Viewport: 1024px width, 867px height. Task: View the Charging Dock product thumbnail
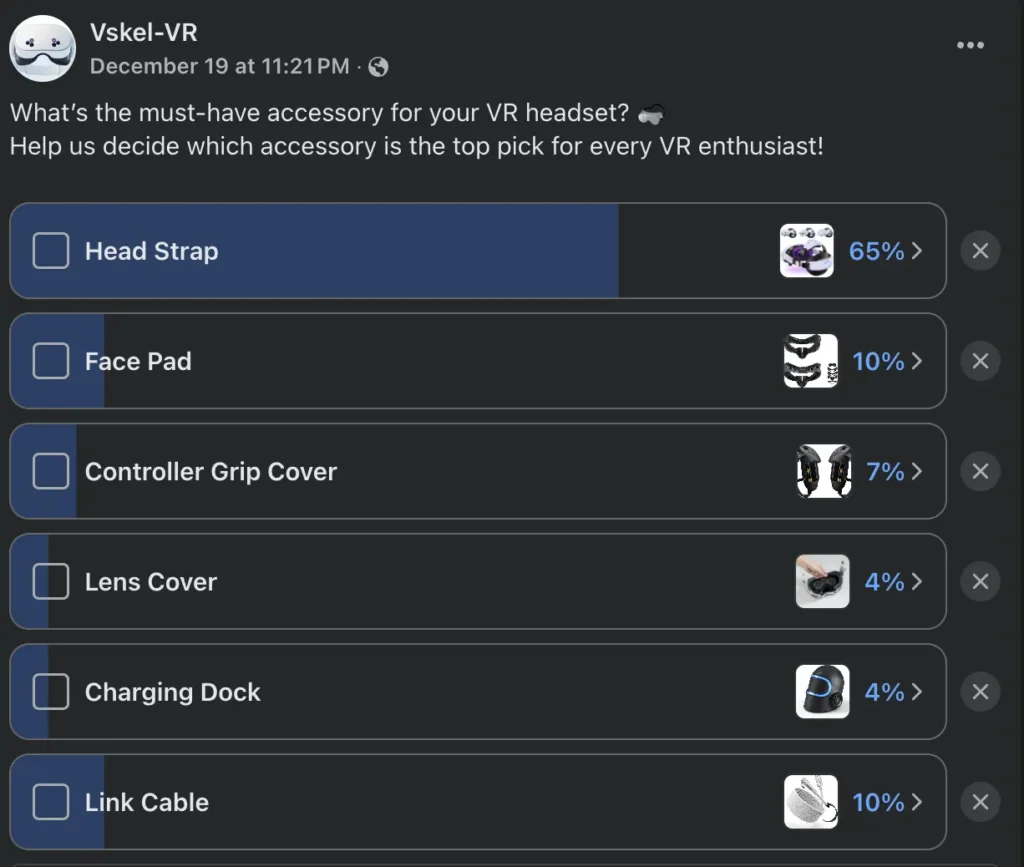pyautogui.click(x=822, y=692)
